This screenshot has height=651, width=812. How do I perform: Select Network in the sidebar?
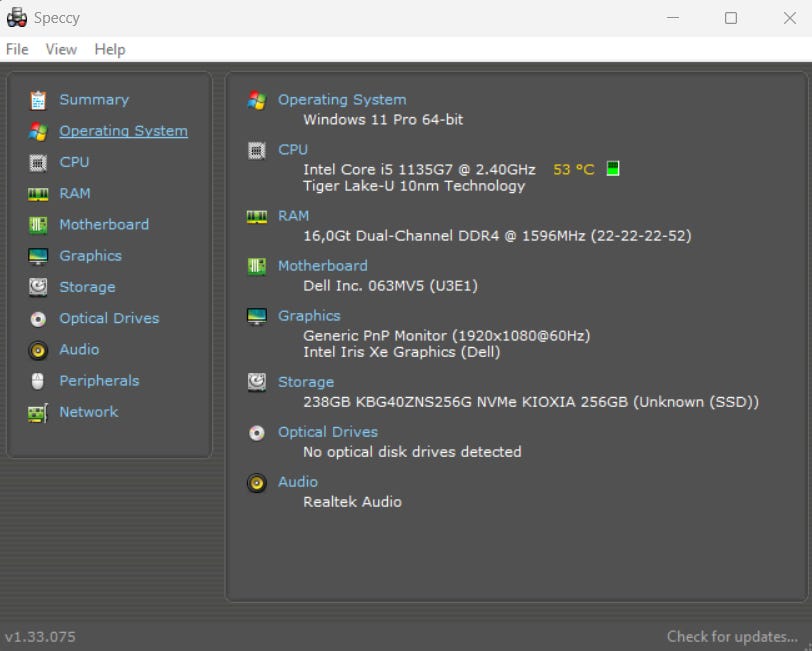tap(89, 412)
